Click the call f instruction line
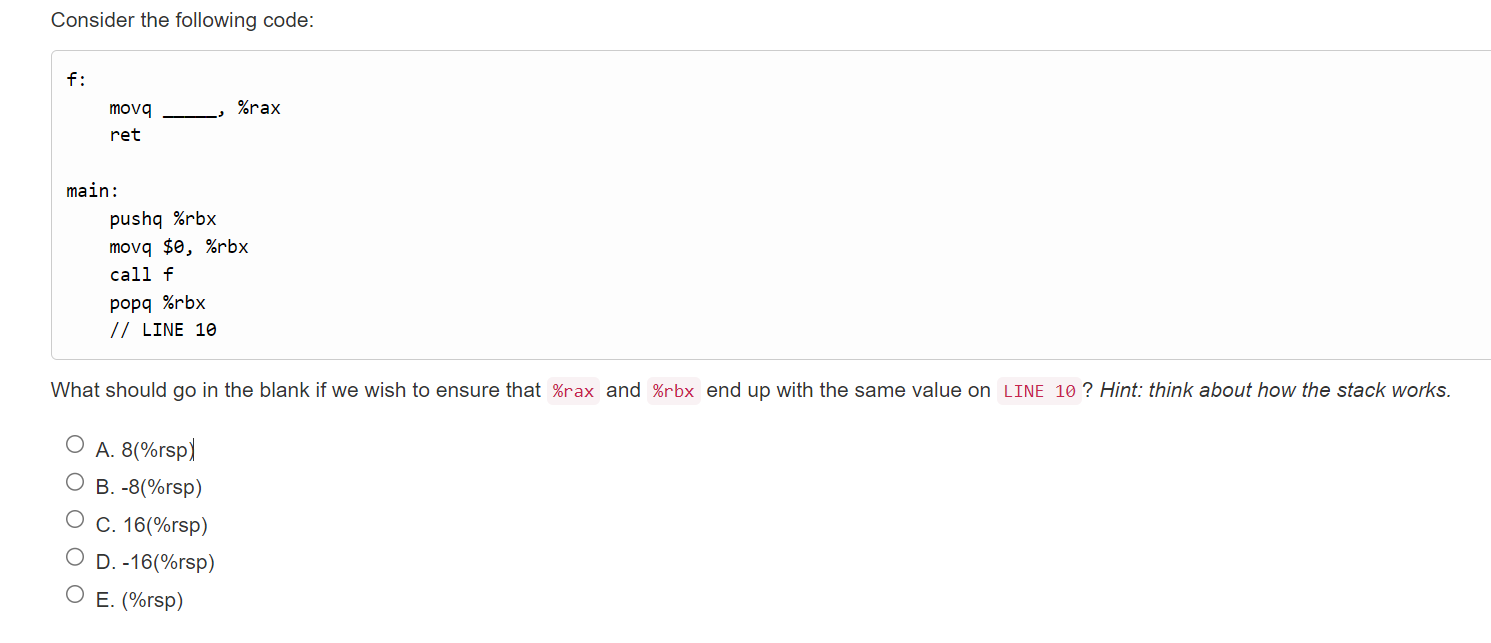 click(141, 274)
